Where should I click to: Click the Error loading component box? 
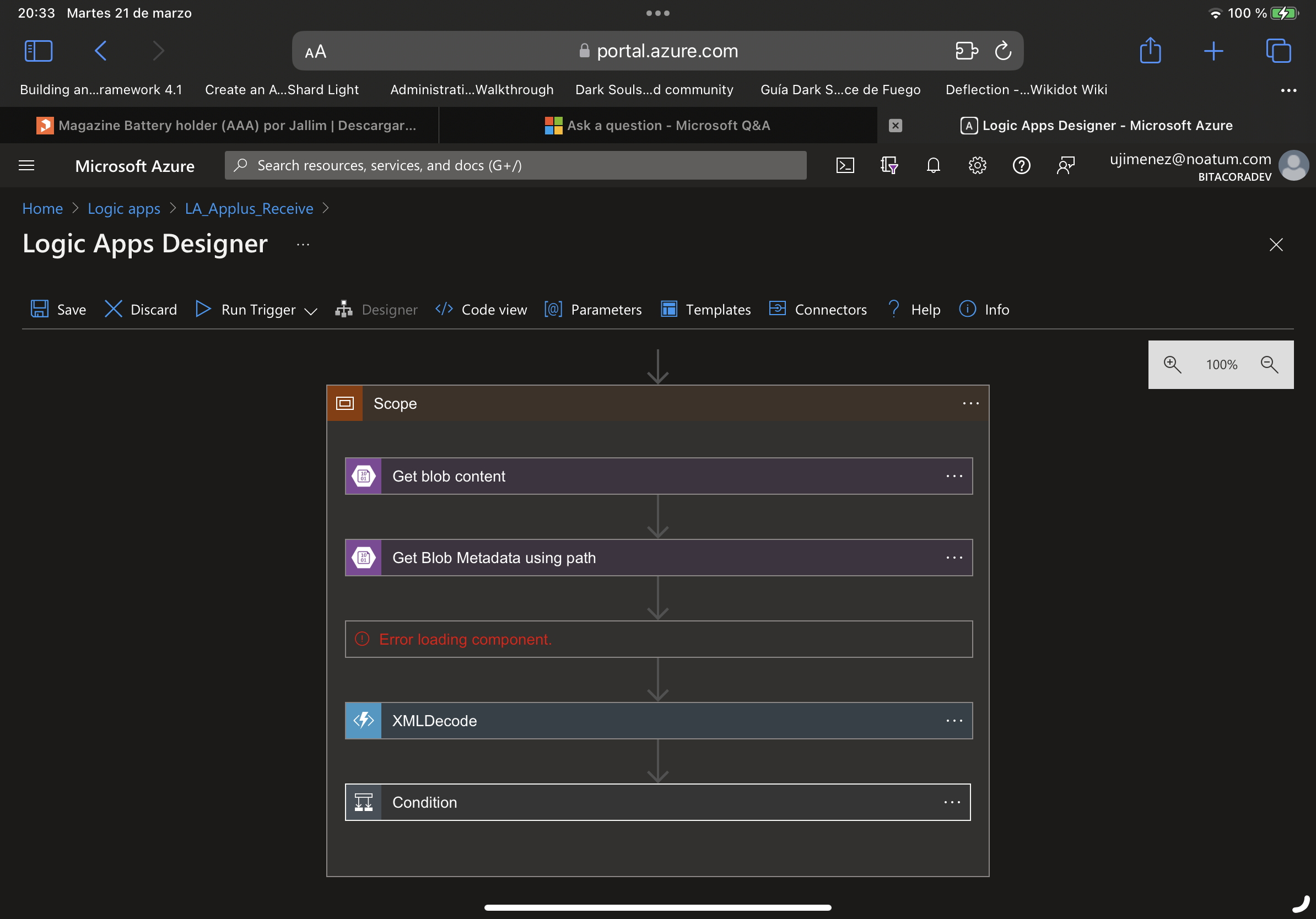pos(659,639)
